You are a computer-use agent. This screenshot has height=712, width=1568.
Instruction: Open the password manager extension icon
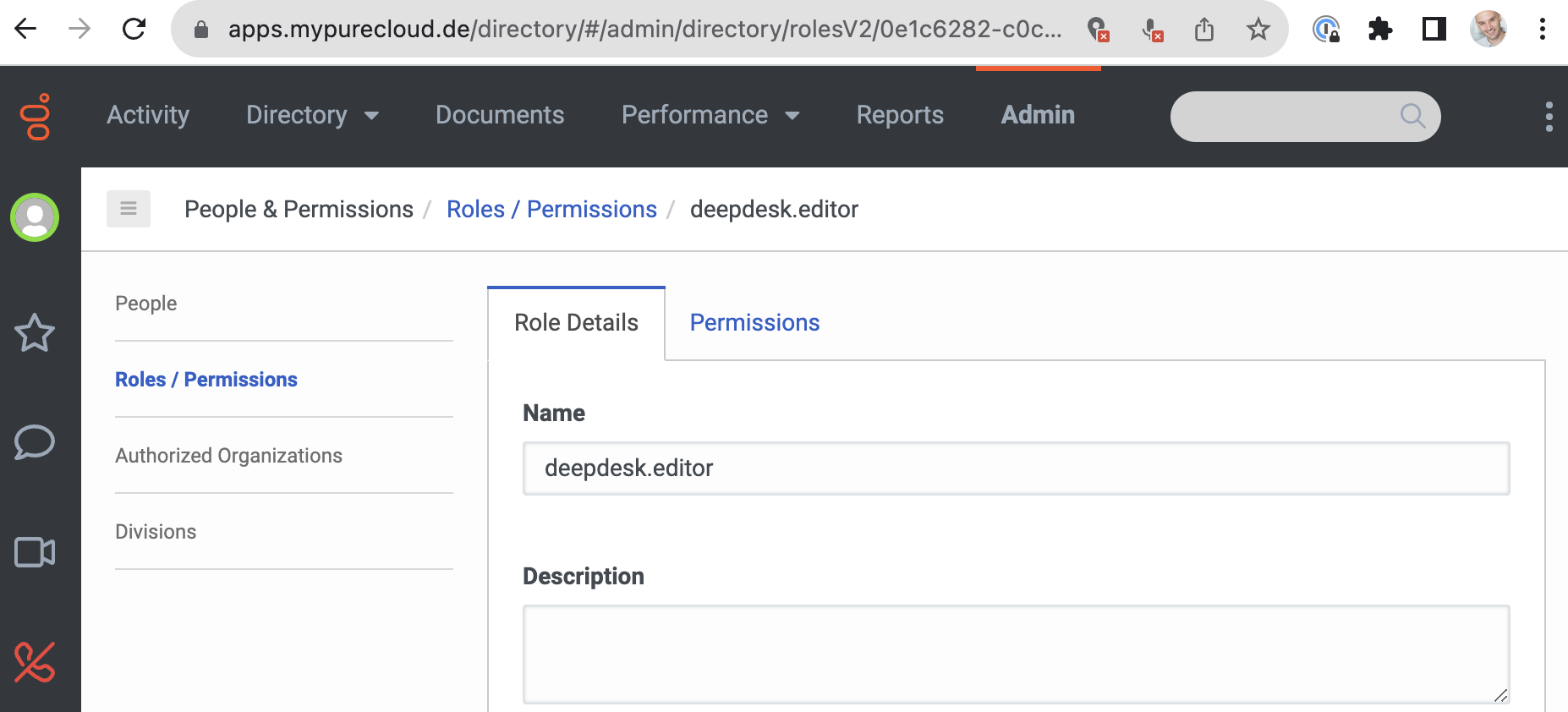[1326, 30]
